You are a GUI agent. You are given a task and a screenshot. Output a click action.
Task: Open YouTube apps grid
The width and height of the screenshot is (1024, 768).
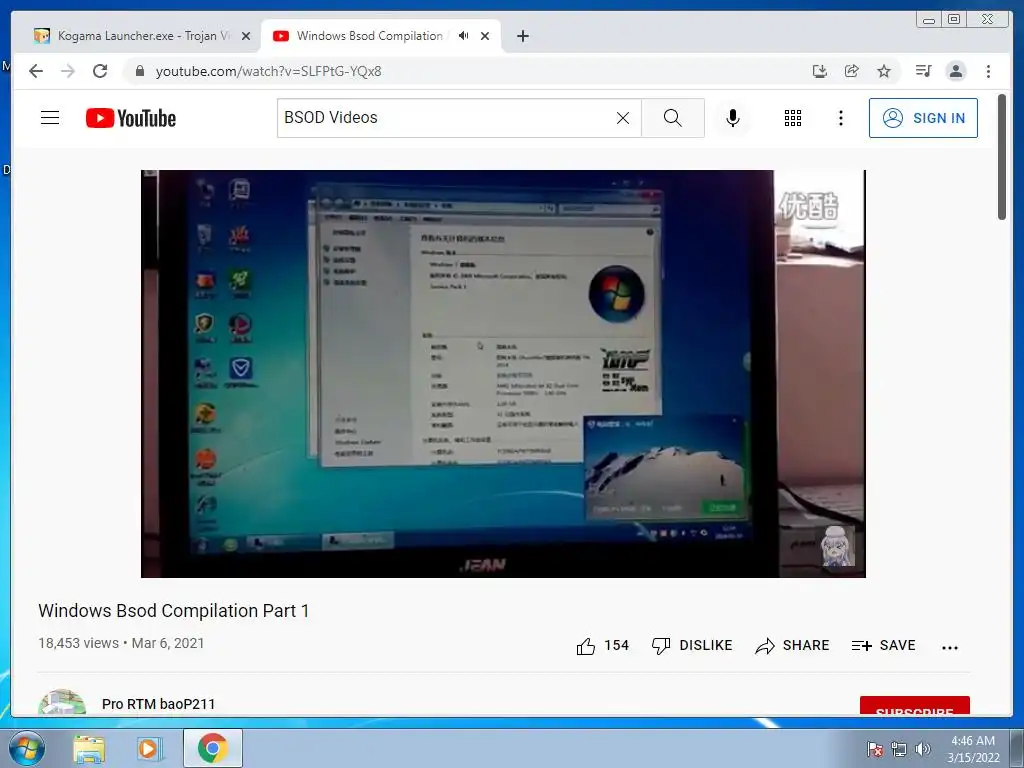click(x=793, y=118)
